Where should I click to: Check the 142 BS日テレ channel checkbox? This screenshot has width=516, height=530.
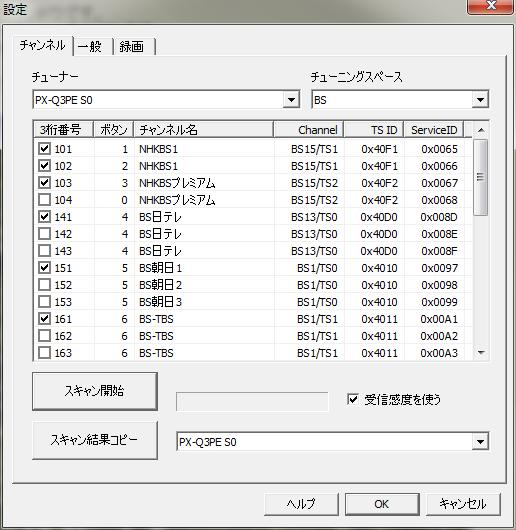[44, 234]
